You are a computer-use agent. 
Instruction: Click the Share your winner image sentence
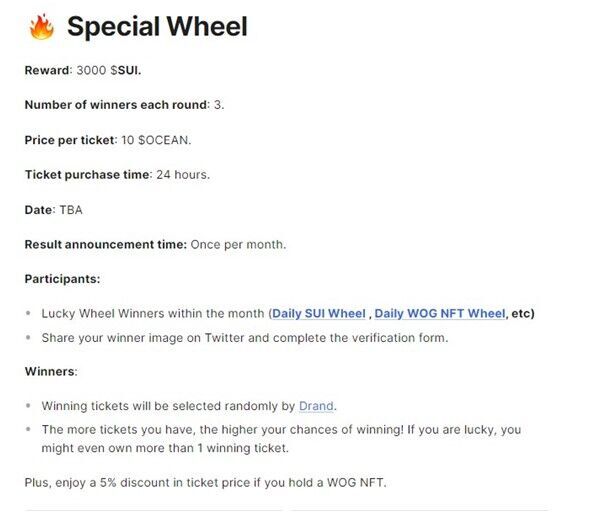[x=245, y=338]
